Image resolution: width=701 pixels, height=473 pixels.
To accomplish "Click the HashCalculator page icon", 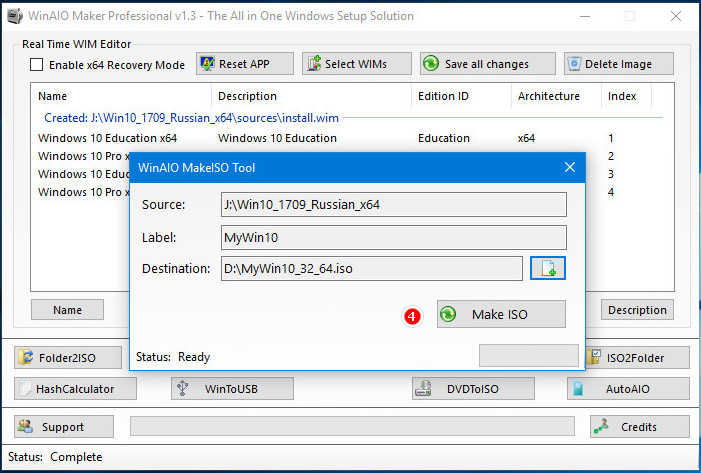I will (x=25, y=389).
